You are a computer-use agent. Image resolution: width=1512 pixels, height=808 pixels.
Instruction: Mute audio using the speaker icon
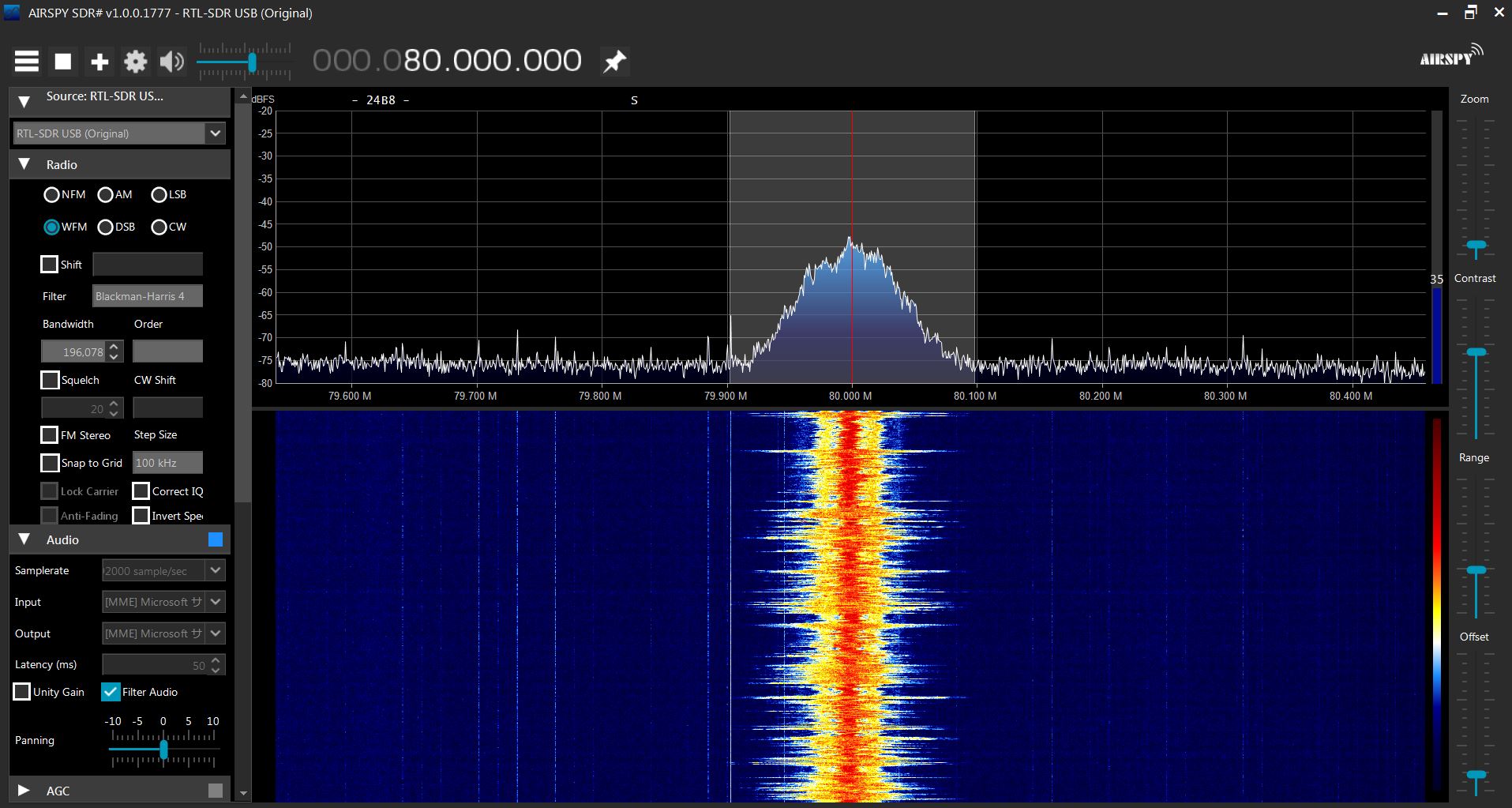pyautogui.click(x=171, y=61)
